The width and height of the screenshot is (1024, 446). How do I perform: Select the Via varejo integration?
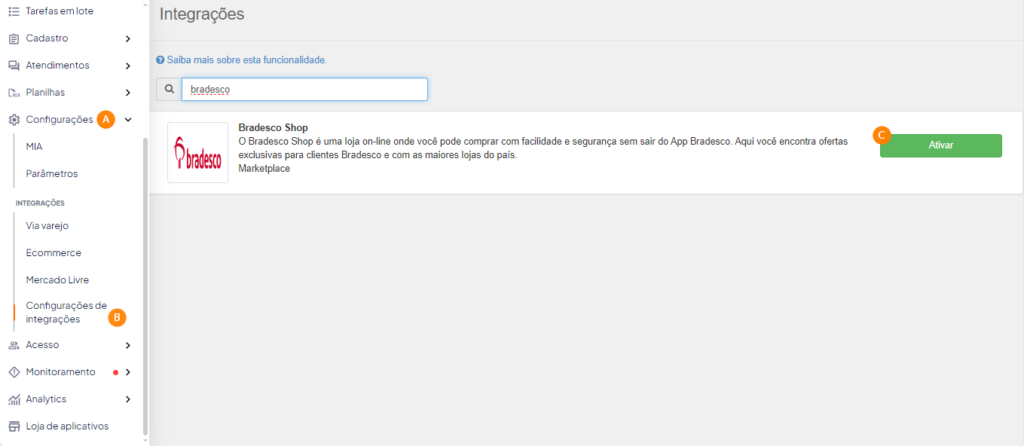[47, 226]
